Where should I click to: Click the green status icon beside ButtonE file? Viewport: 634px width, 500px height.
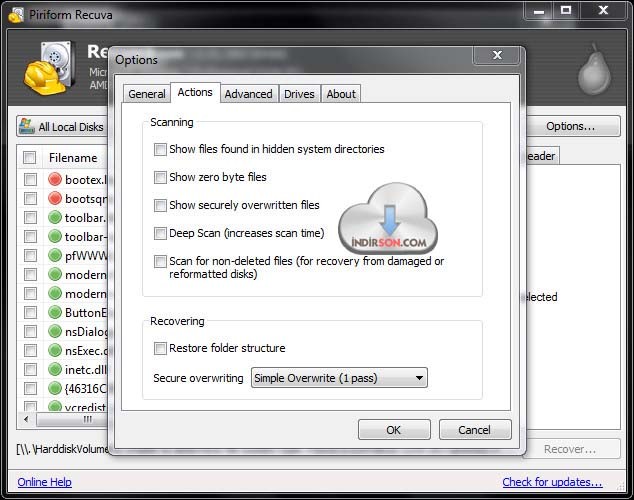point(55,312)
